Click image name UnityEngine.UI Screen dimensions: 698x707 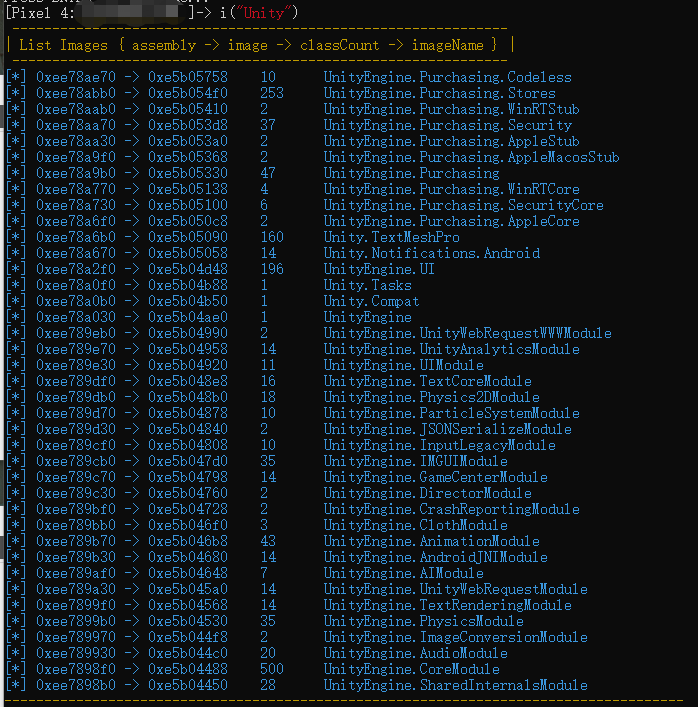tap(379, 269)
